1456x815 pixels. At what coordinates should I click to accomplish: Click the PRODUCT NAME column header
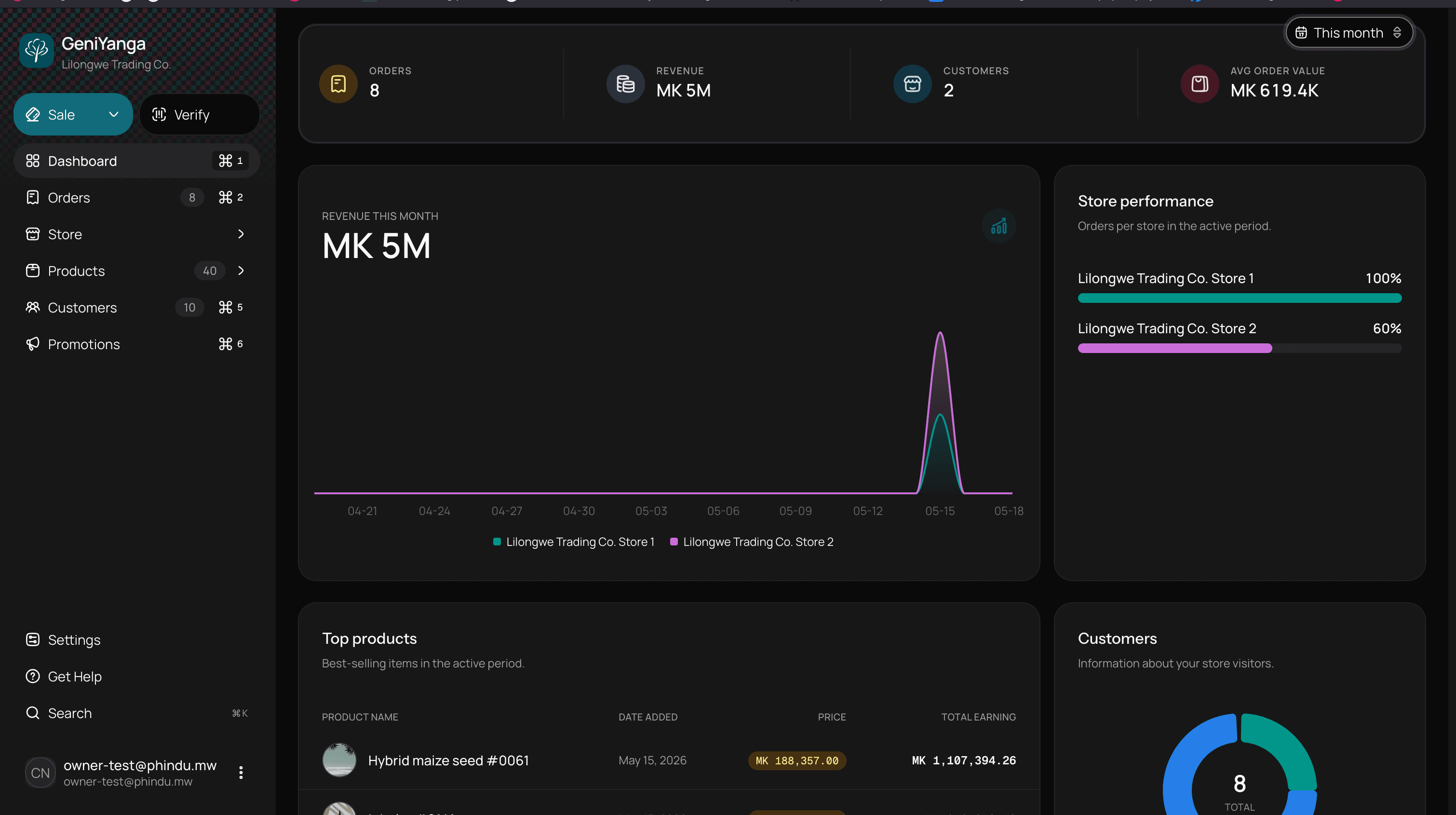coord(360,717)
